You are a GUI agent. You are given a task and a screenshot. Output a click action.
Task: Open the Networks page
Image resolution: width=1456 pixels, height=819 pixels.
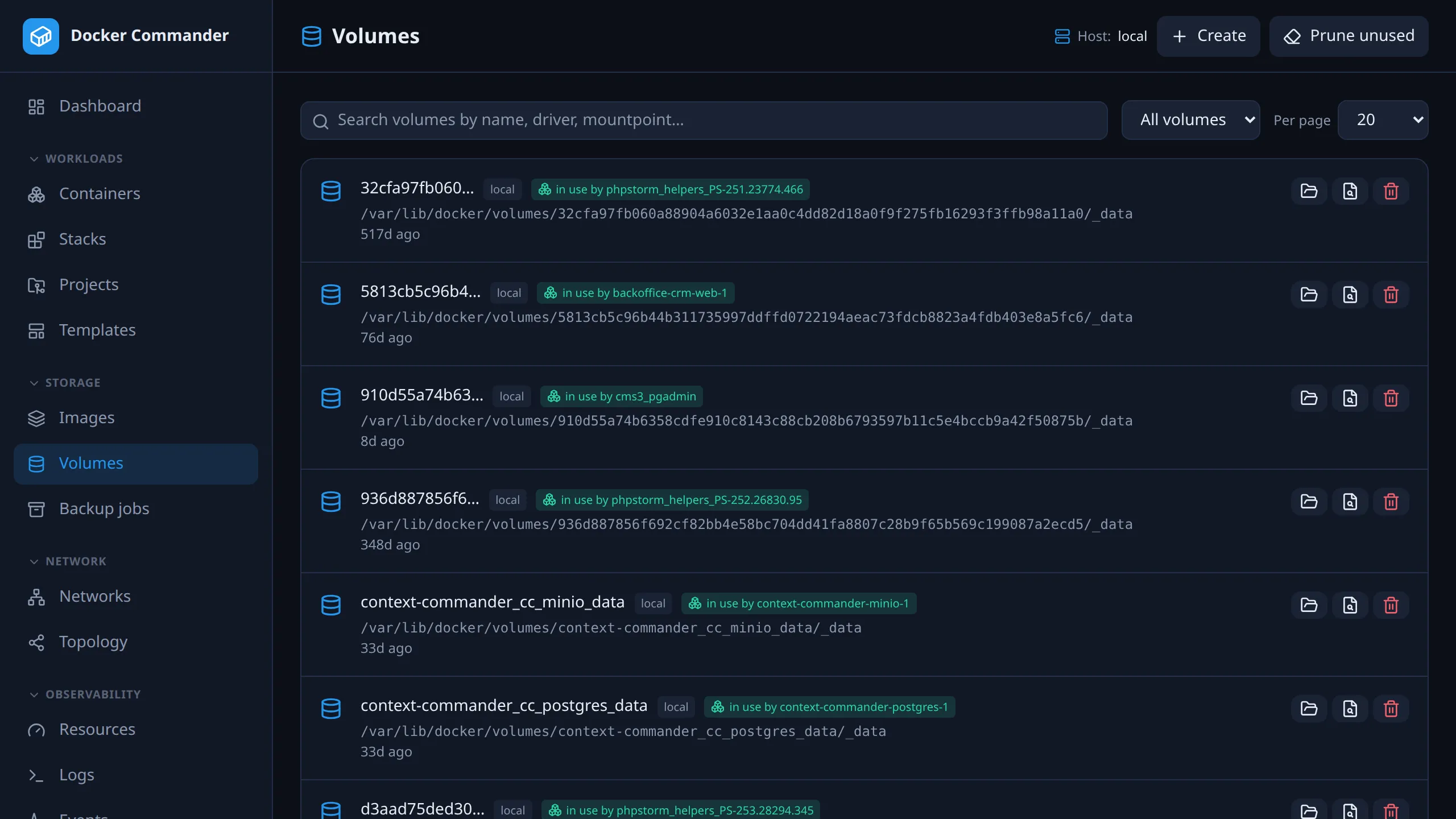136,597
